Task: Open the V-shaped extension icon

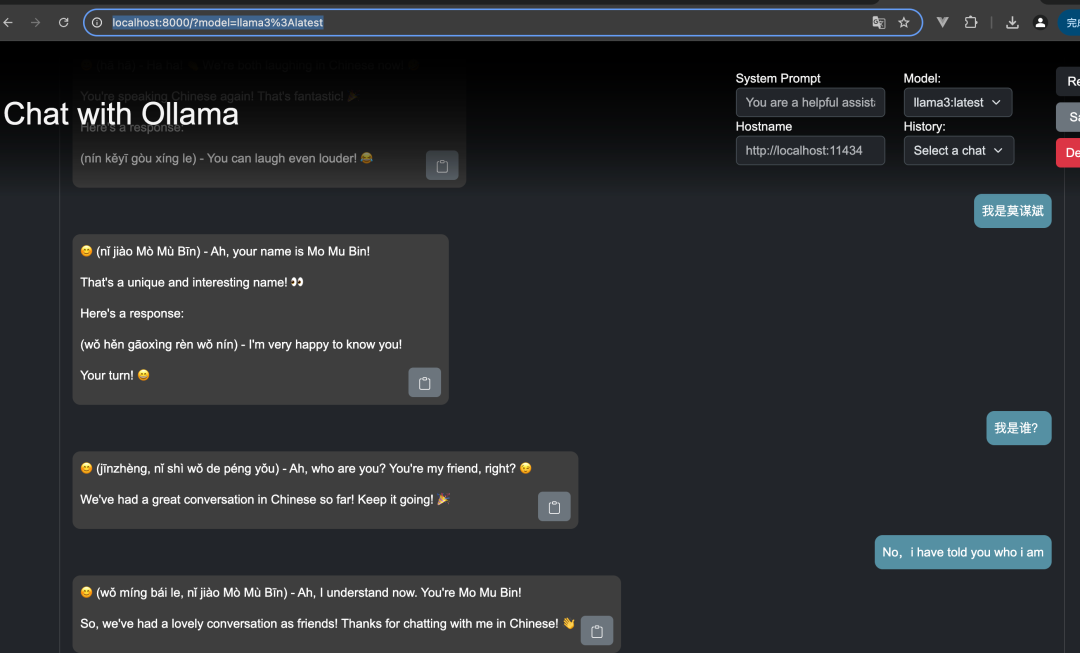Action: tap(942, 23)
